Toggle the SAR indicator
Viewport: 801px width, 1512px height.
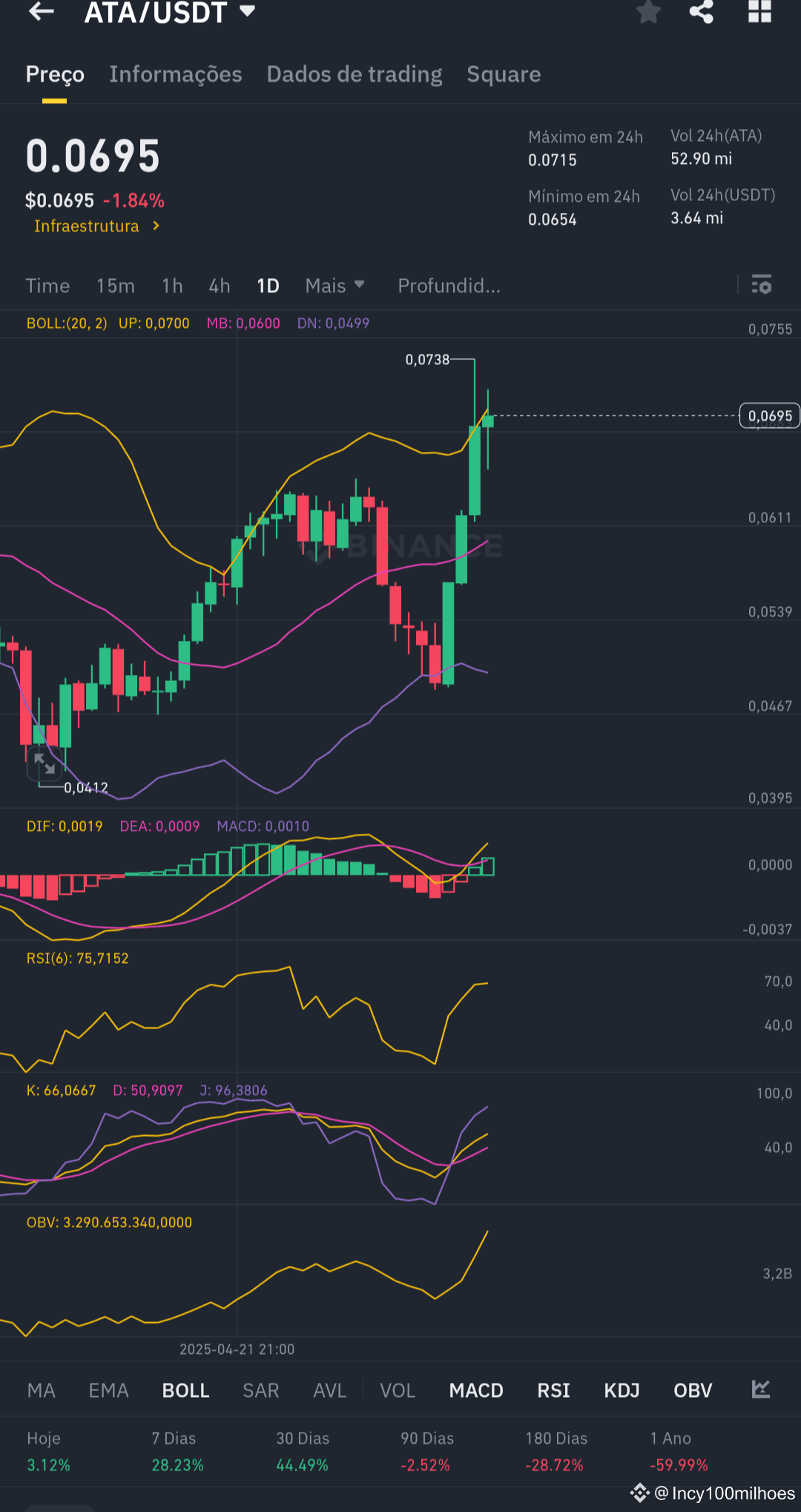261,1390
